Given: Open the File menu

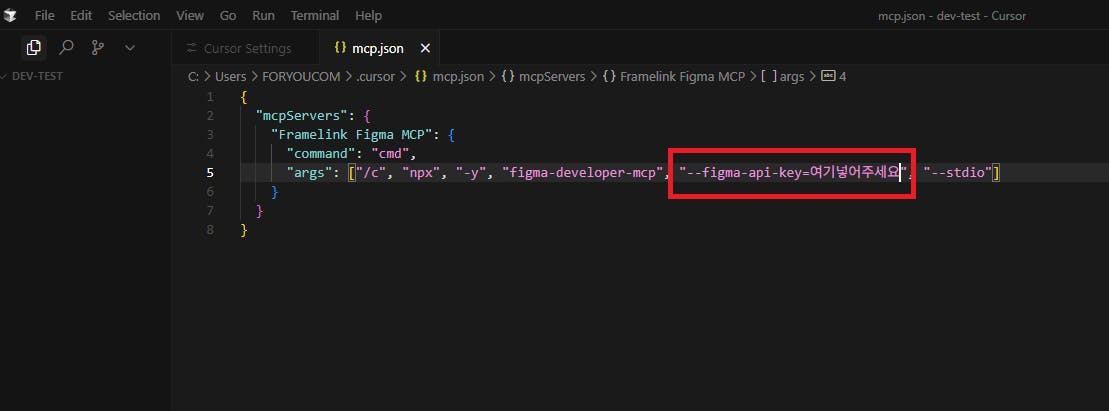Looking at the screenshot, I should [45, 15].
